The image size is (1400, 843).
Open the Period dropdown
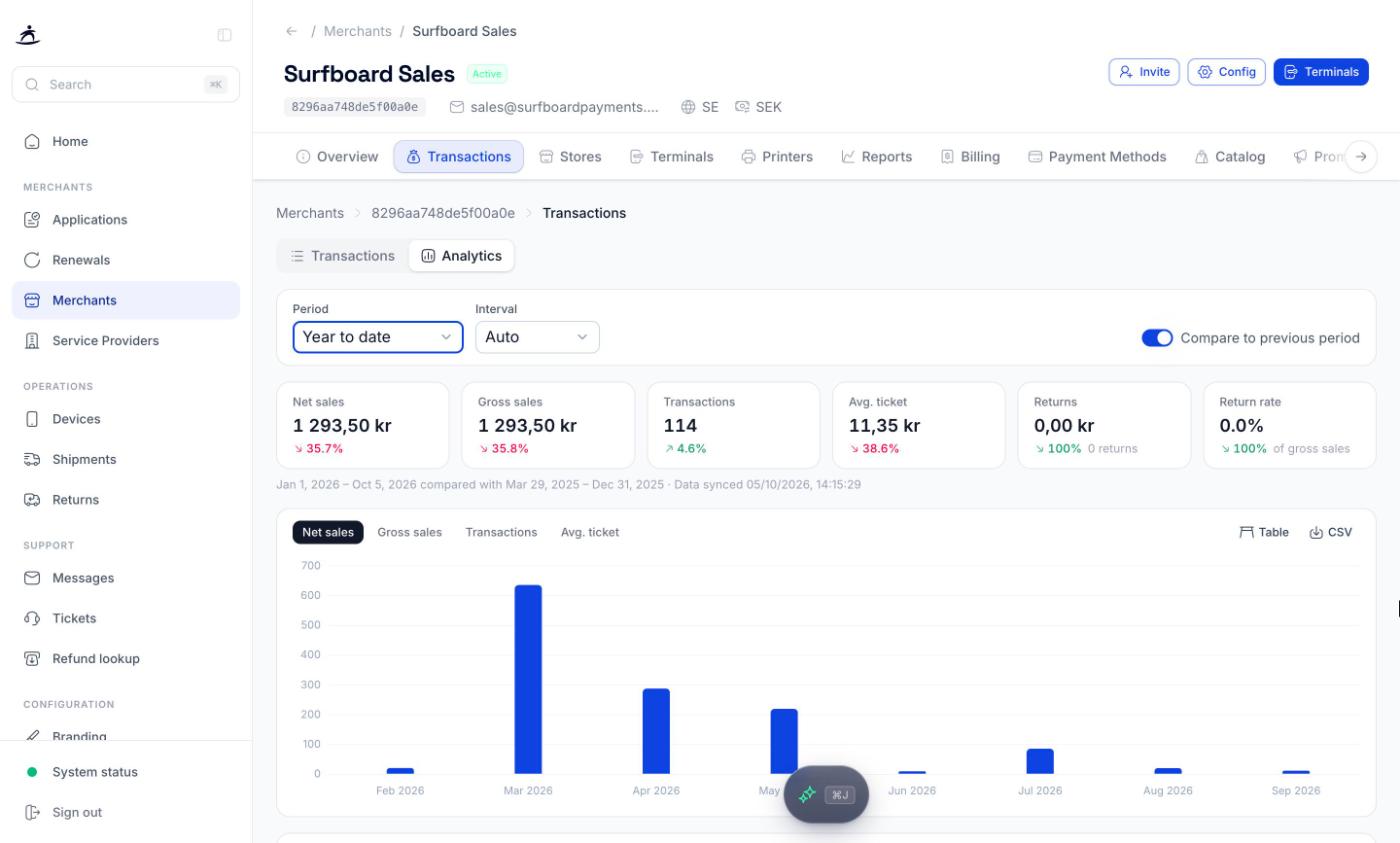coord(378,337)
